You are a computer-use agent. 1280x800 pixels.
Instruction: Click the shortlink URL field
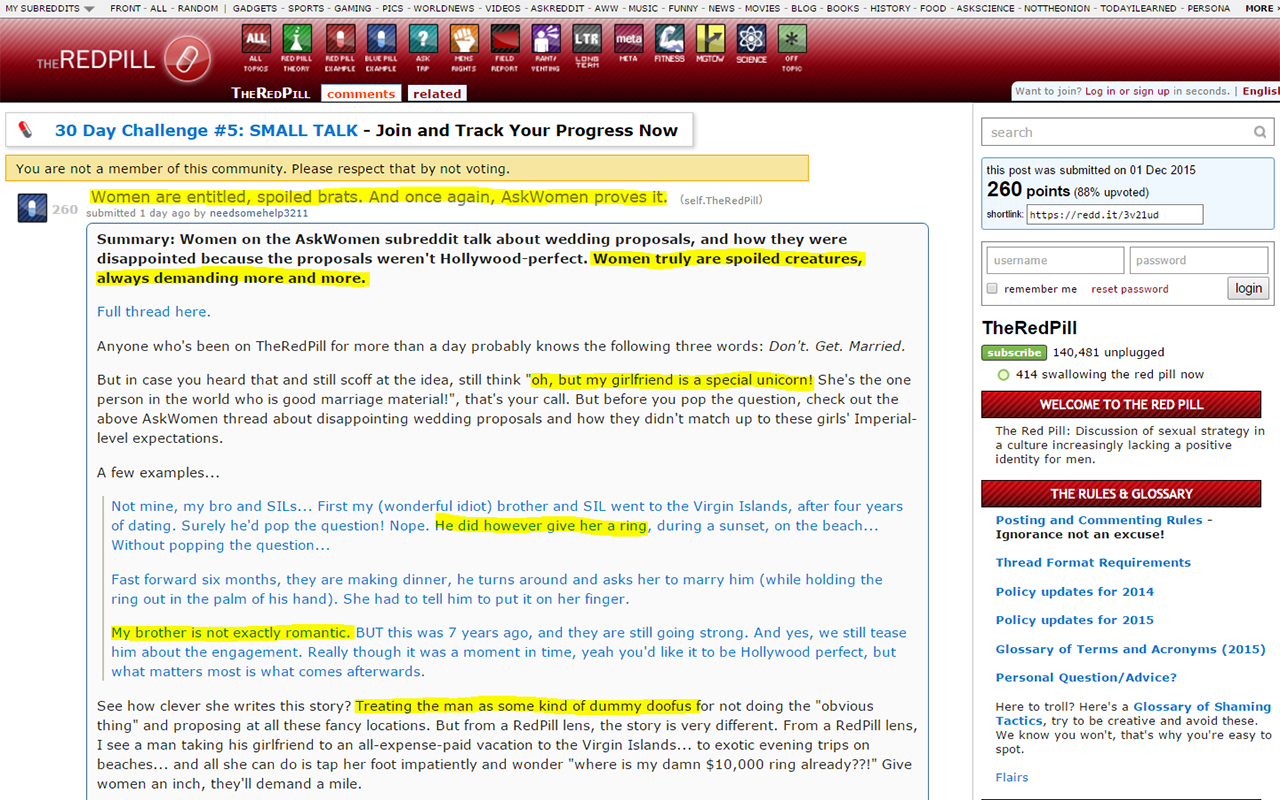(x=1114, y=215)
